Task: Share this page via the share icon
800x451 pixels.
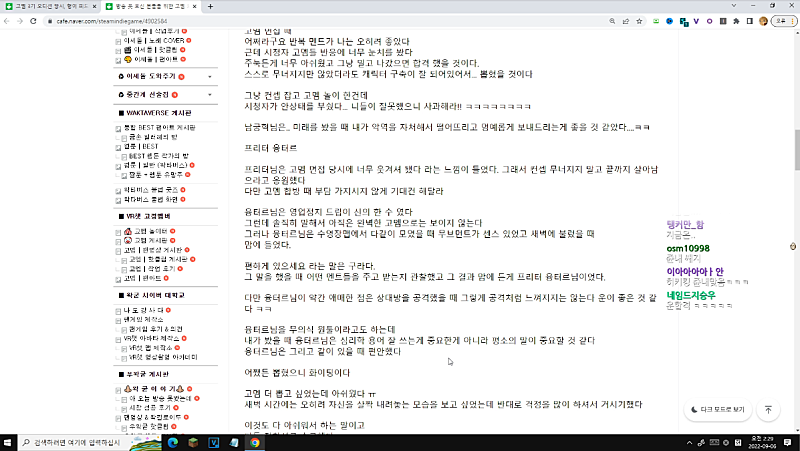Action: [626, 21]
